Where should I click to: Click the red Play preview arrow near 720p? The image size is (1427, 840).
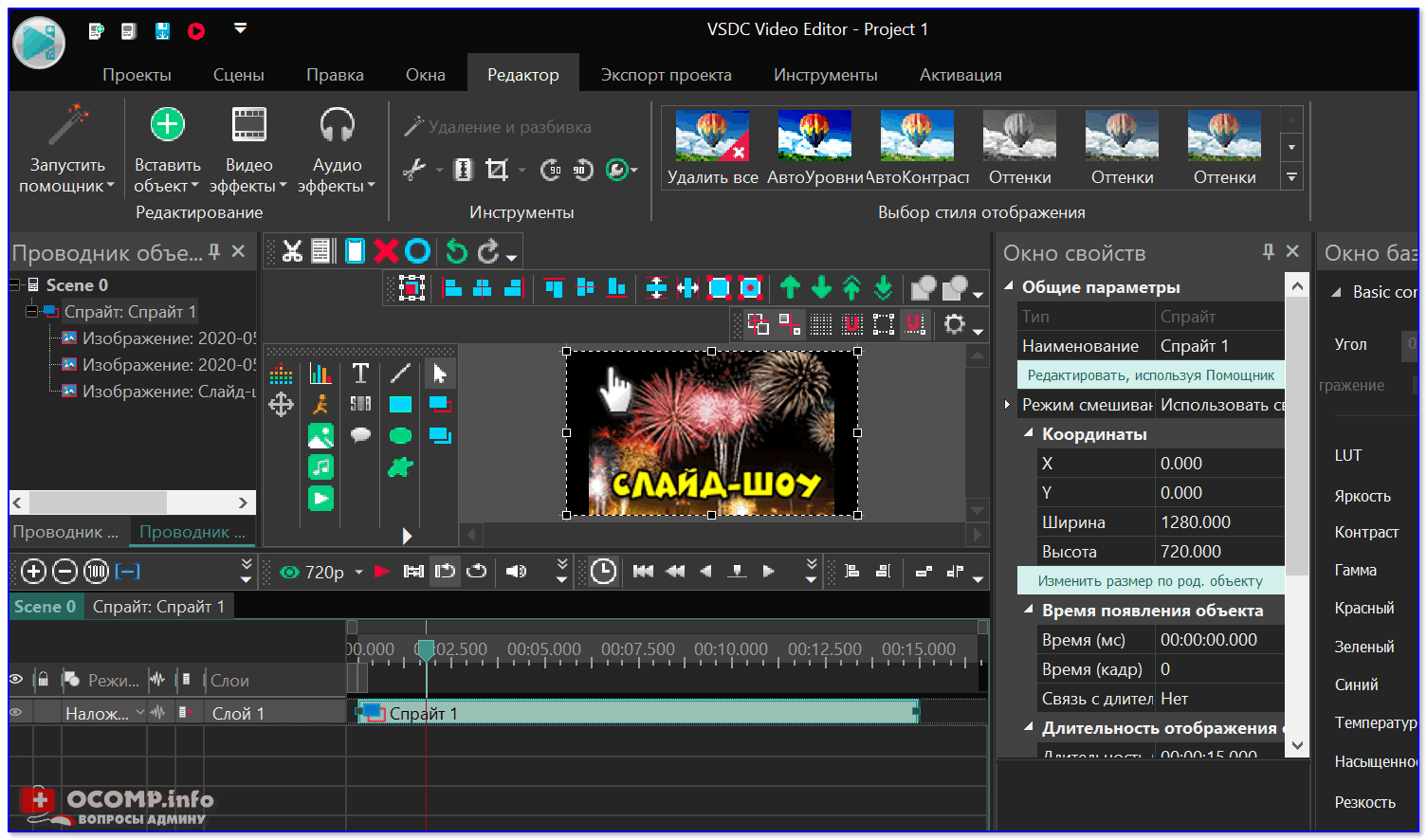[382, 572]
